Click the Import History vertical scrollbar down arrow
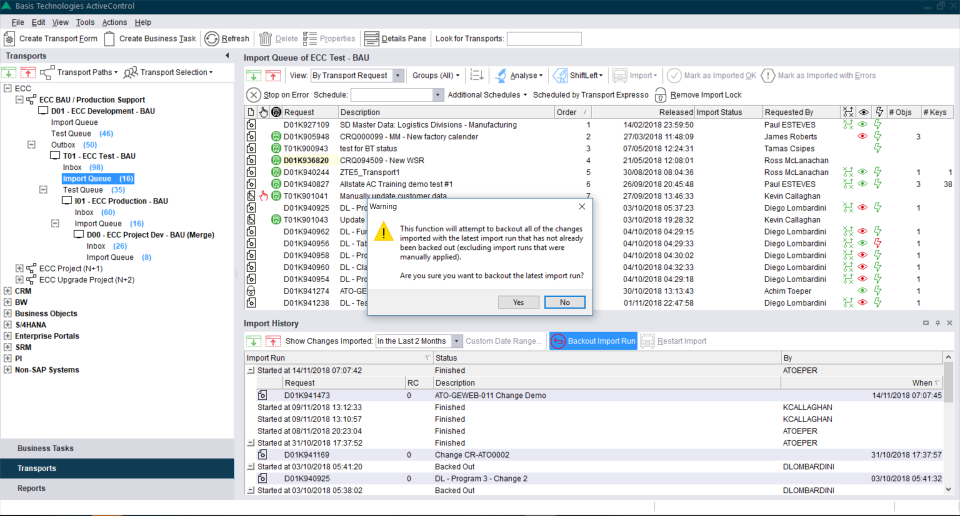This screenshot has width=960, height=516. click(x=948, y=489)
